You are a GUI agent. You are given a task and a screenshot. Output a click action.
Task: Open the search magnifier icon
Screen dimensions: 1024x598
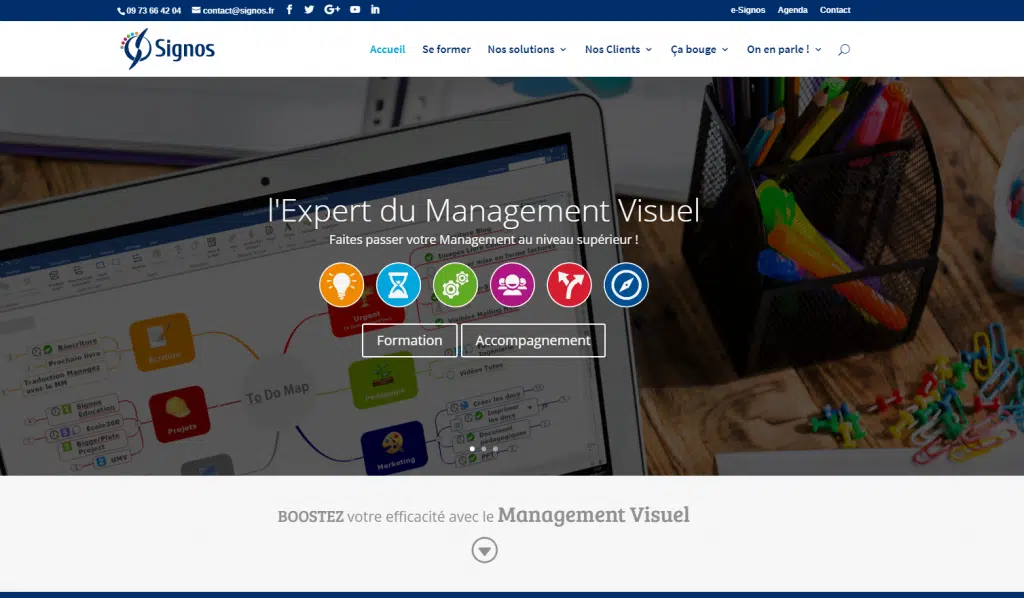click(844, 49)
